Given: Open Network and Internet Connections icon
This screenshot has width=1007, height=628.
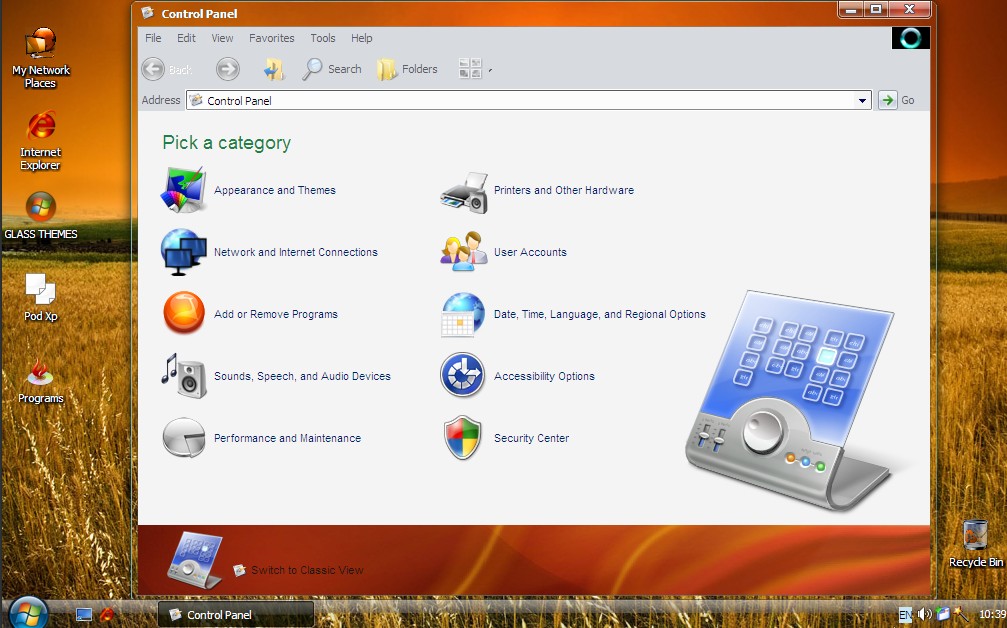Looking at the screenshot, I should pyautogui.click(x=184, y=252).
